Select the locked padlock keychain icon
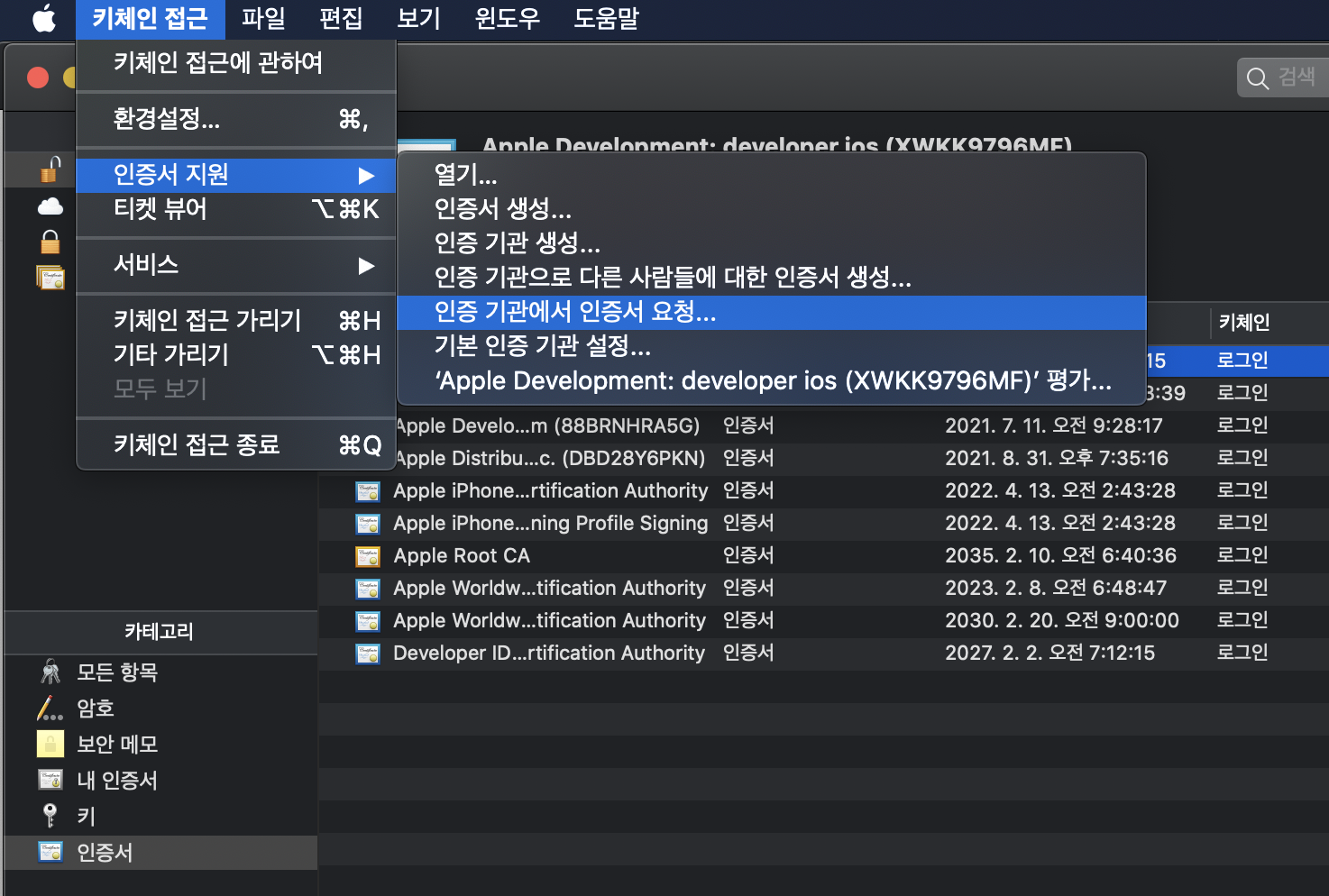Screen dimensions: 1329x896 50,242
